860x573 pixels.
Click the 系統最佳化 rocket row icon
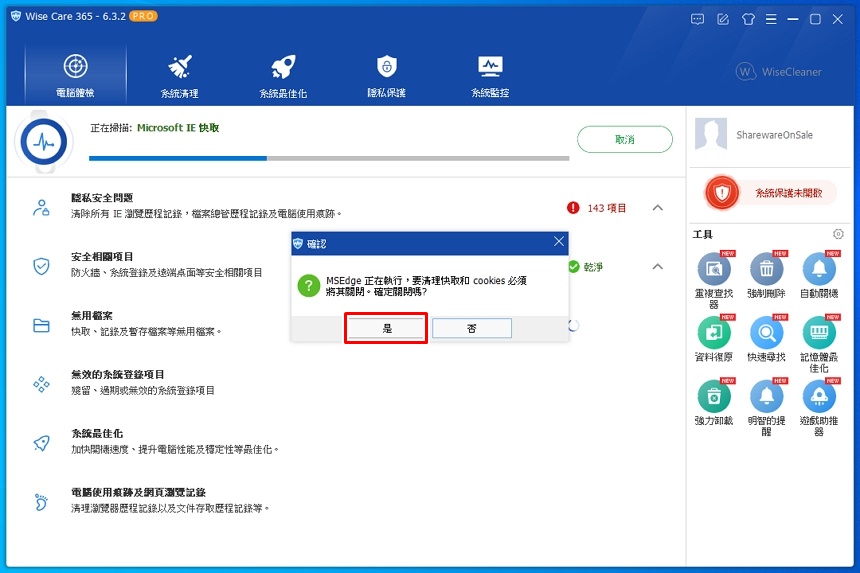(41, 443)
